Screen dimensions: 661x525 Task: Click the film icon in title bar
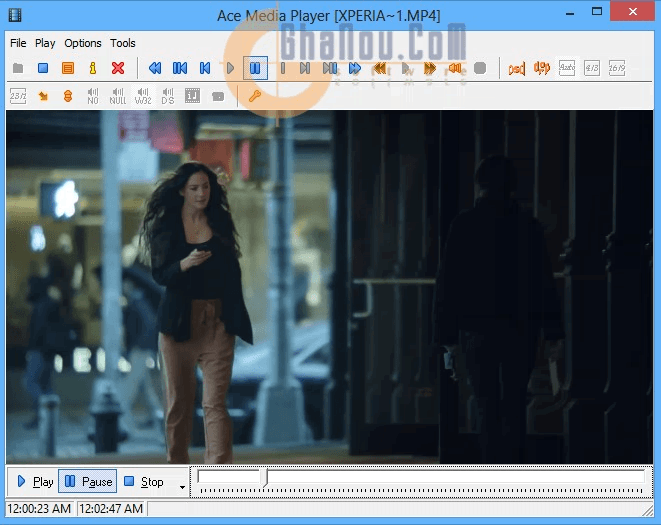(x=15, y=15)
